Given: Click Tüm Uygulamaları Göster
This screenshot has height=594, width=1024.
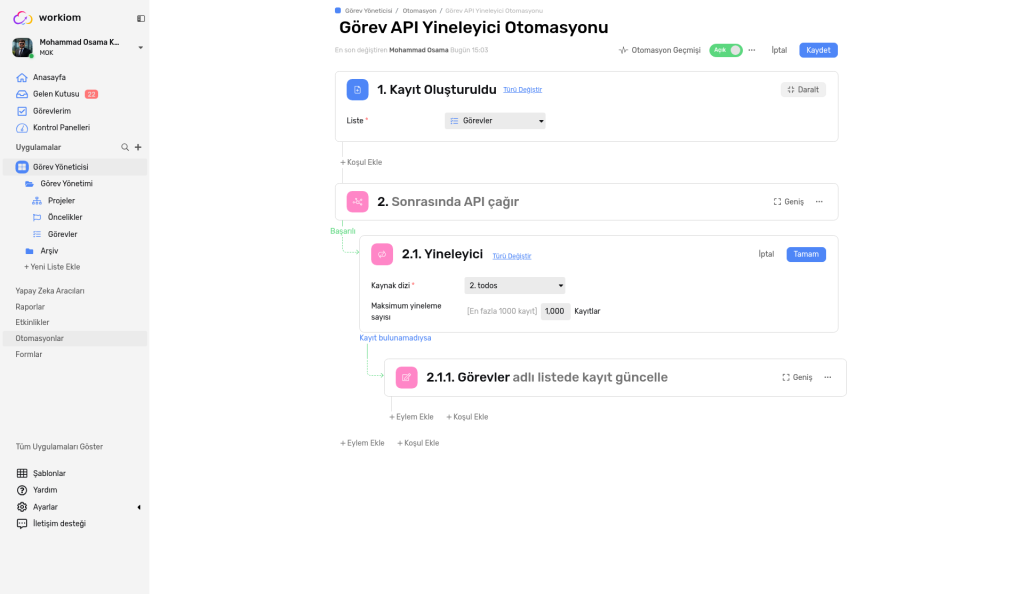Looking at the screenshot, I should 59,447.
